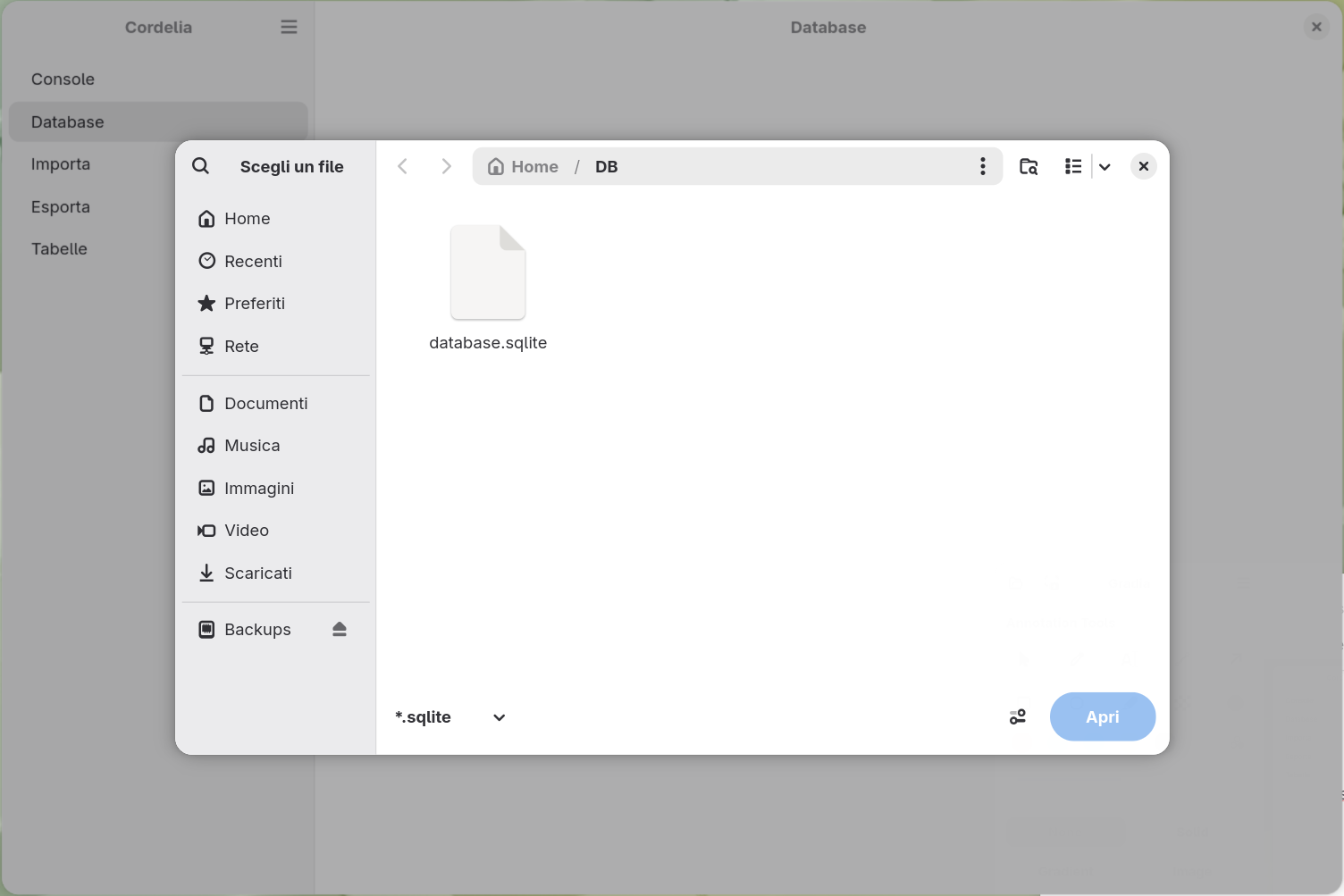This screenshot has width=1344, height=896.
Task: Eject the Backups volume
Action: pyautogui.click(x=340, y=630)
